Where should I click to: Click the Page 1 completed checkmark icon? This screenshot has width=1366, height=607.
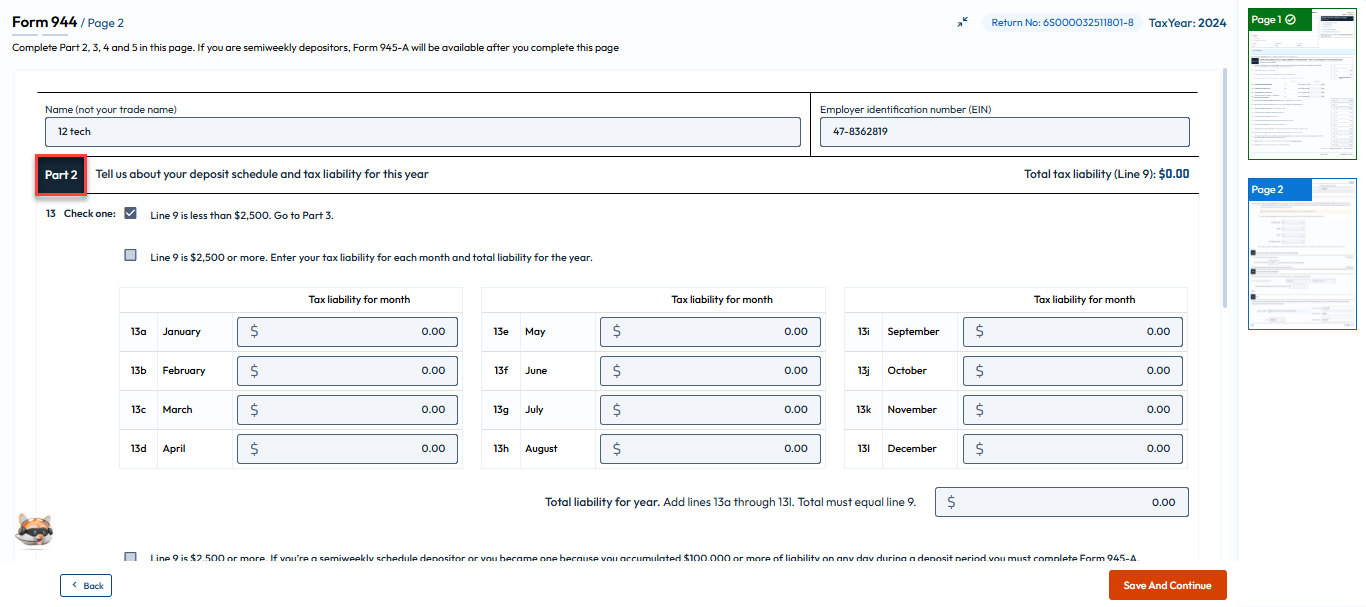click(x=1290, y=19)
